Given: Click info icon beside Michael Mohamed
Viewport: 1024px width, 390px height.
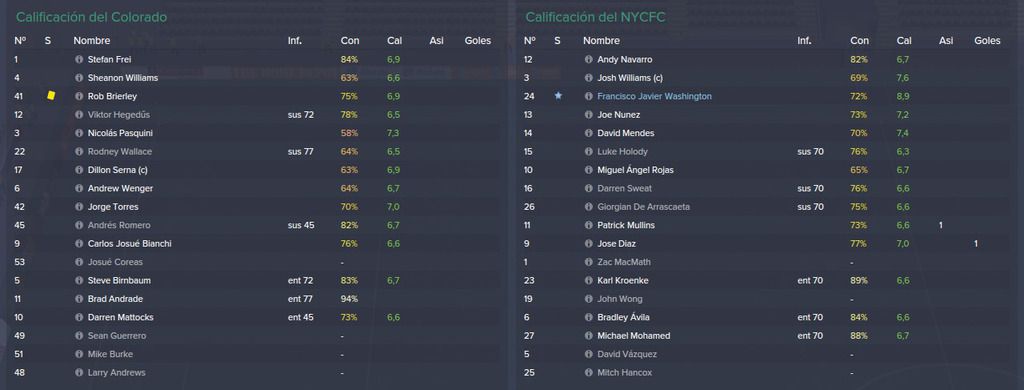Looking at the screenshot, I should [588, 336].
